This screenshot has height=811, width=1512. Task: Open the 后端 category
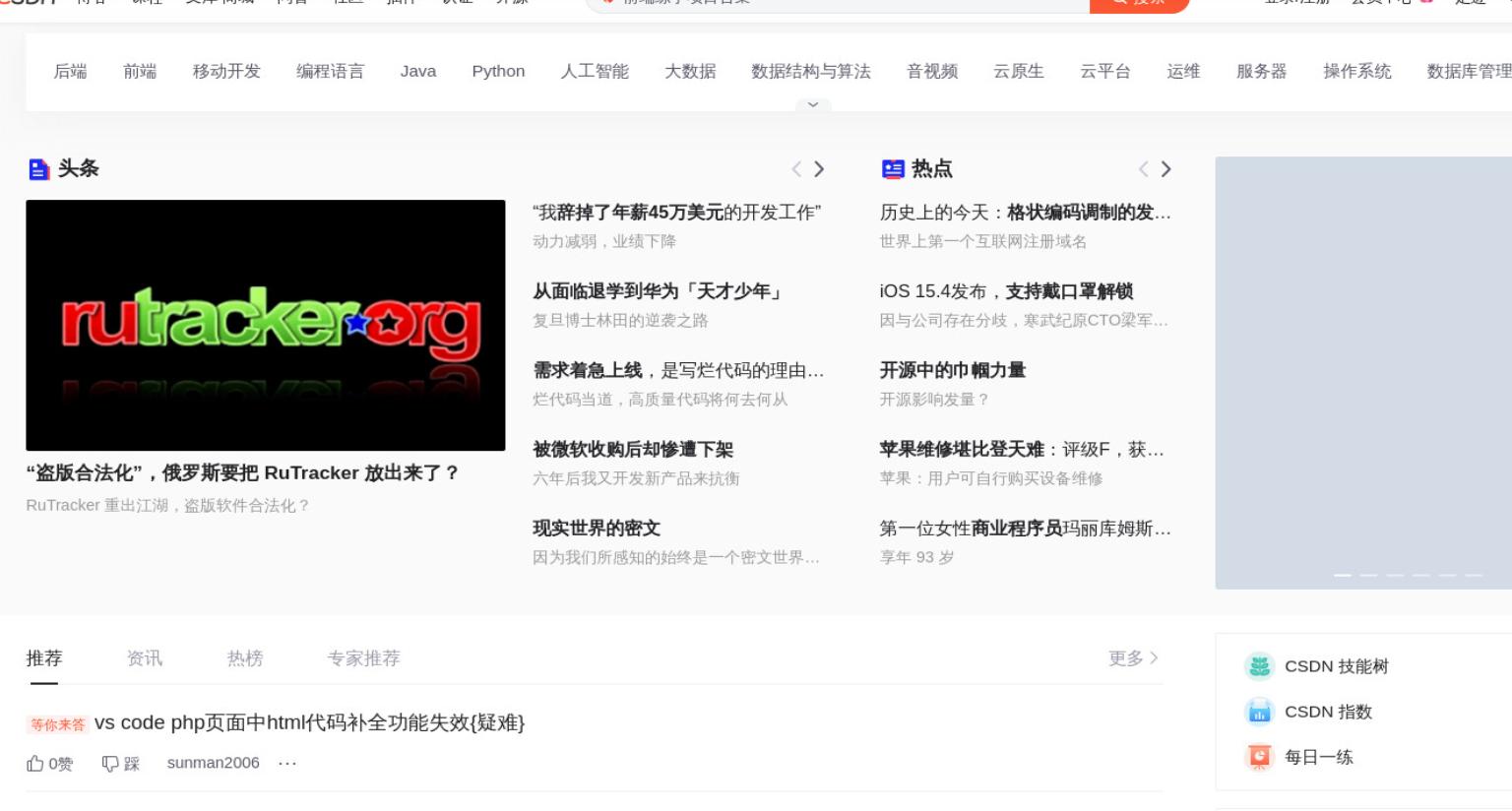tap(70, 71)
